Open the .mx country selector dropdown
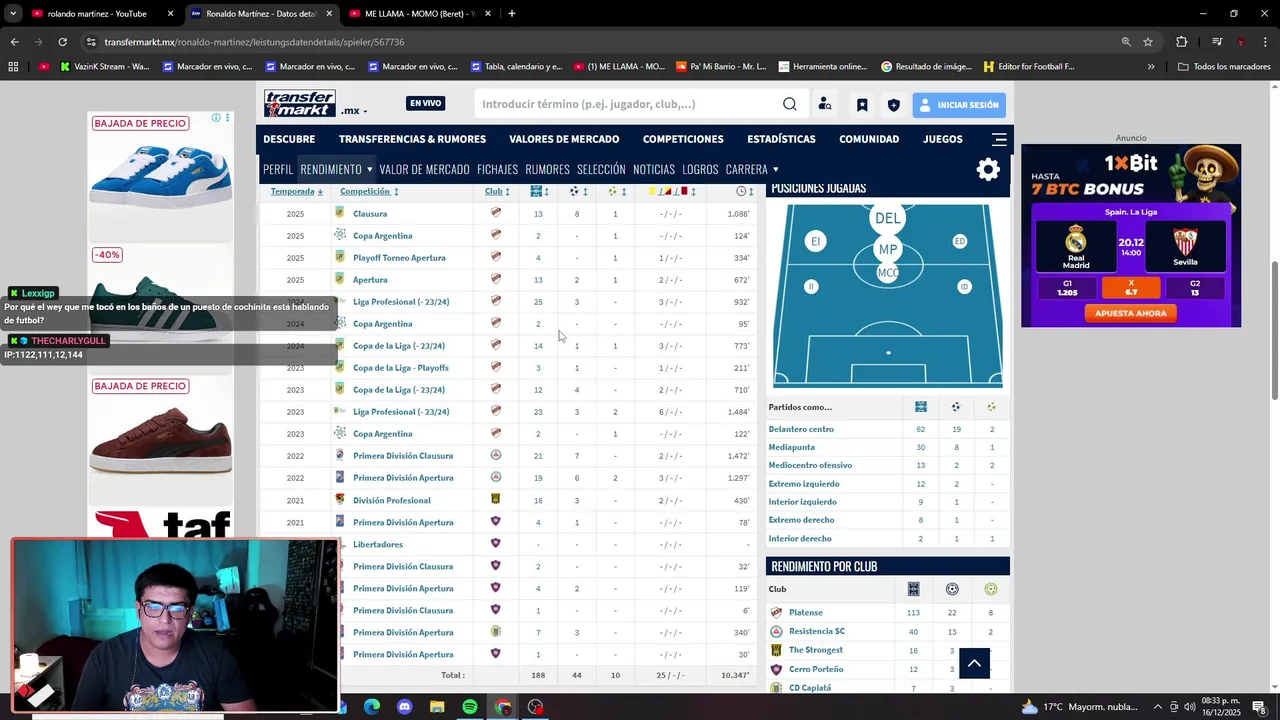 click(x=354, y=111)
